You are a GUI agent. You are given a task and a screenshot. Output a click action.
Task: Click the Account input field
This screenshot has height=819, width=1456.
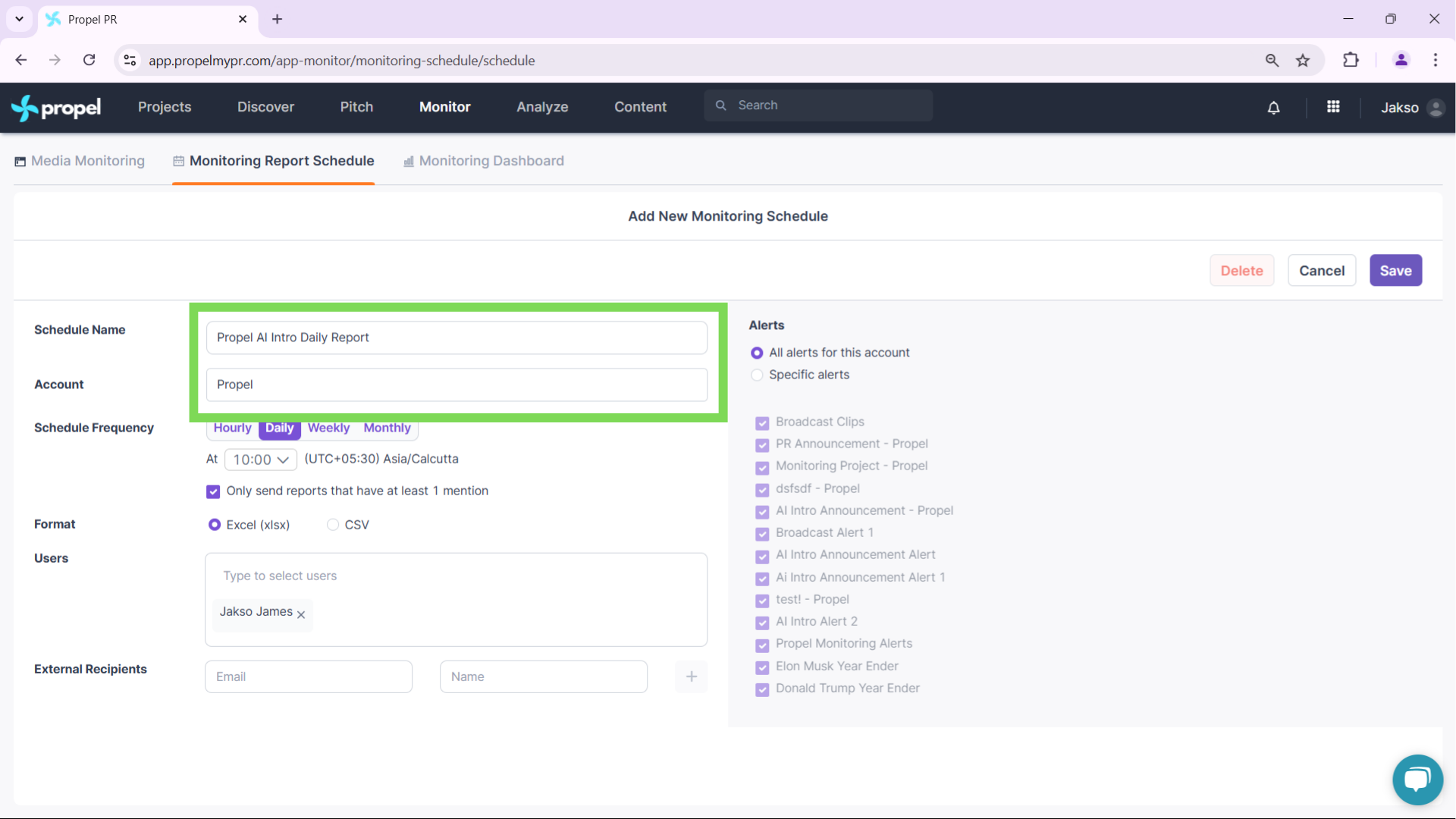click(457, 384)
